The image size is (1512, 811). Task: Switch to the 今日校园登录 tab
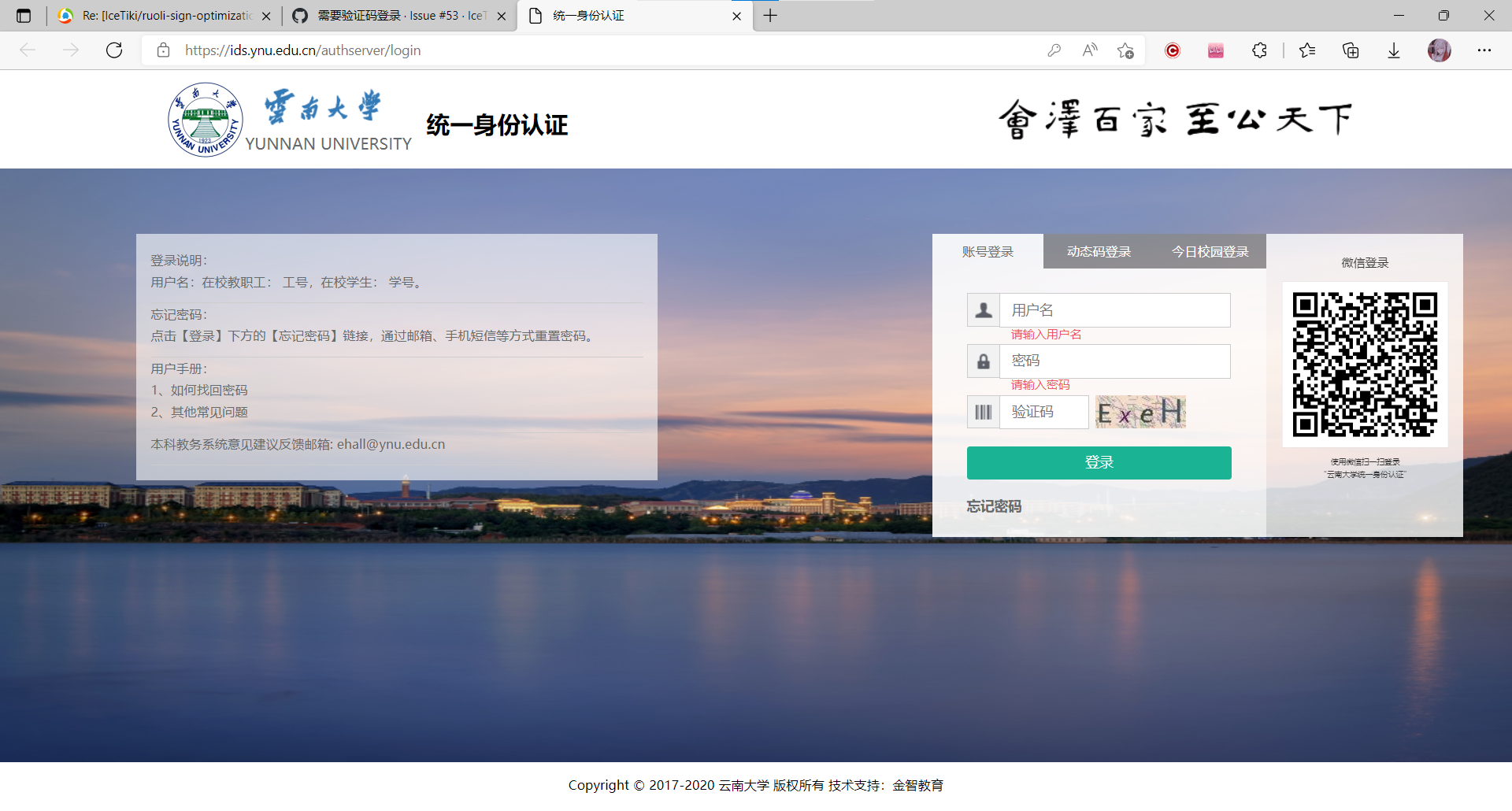1210,251
